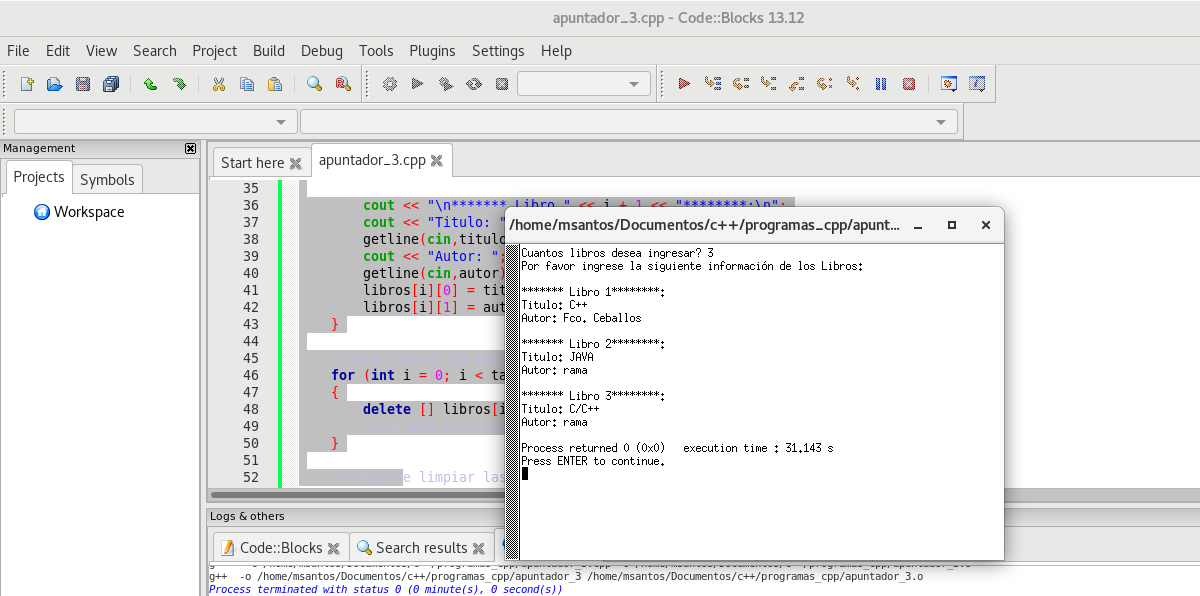Select Workspace in the Projects tree

[88, 212]
